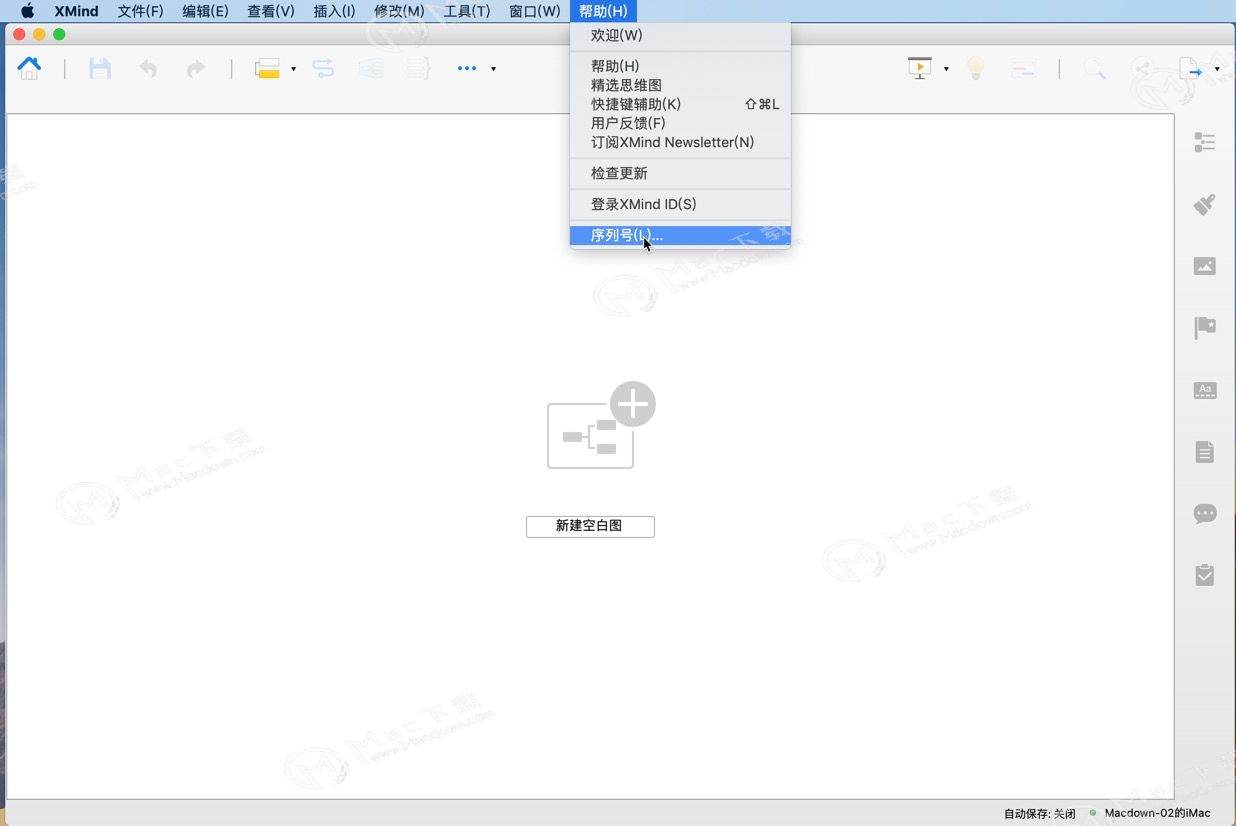Open the XMind application menu
Viewport: 1236px width, 826px height.
77,11
